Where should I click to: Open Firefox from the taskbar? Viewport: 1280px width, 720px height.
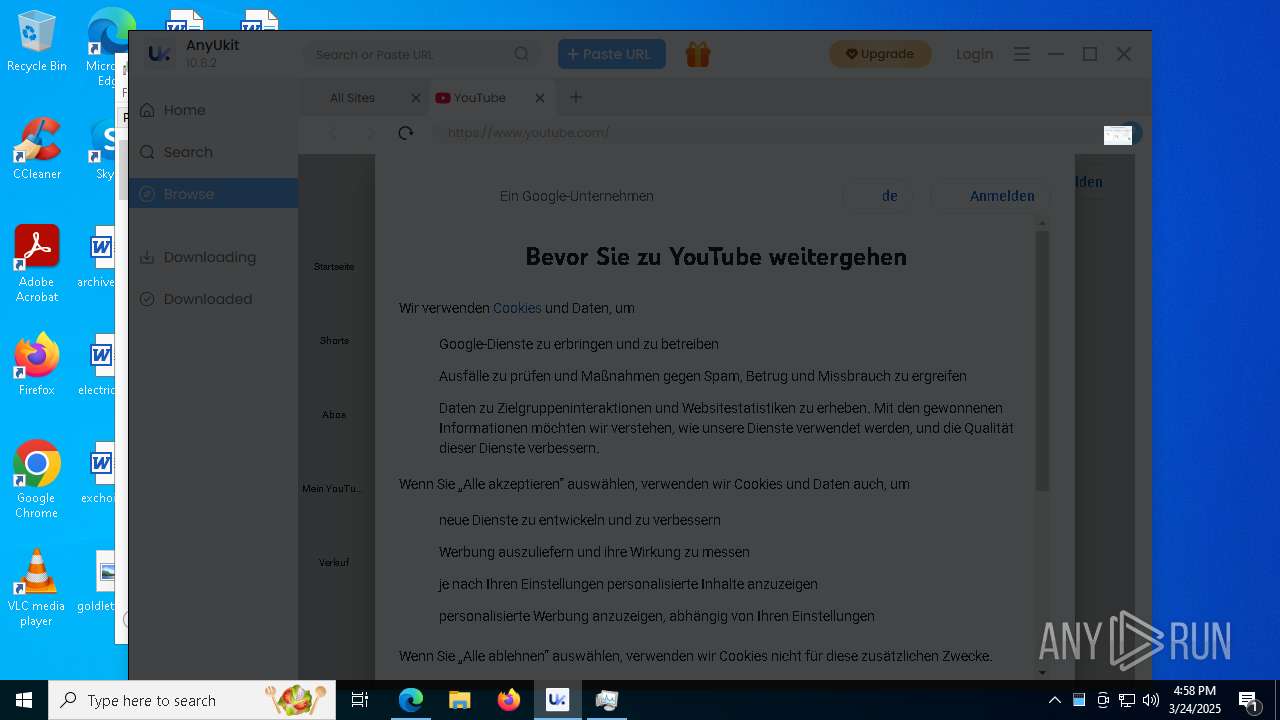pyautogui.click(x=508, y=700)
